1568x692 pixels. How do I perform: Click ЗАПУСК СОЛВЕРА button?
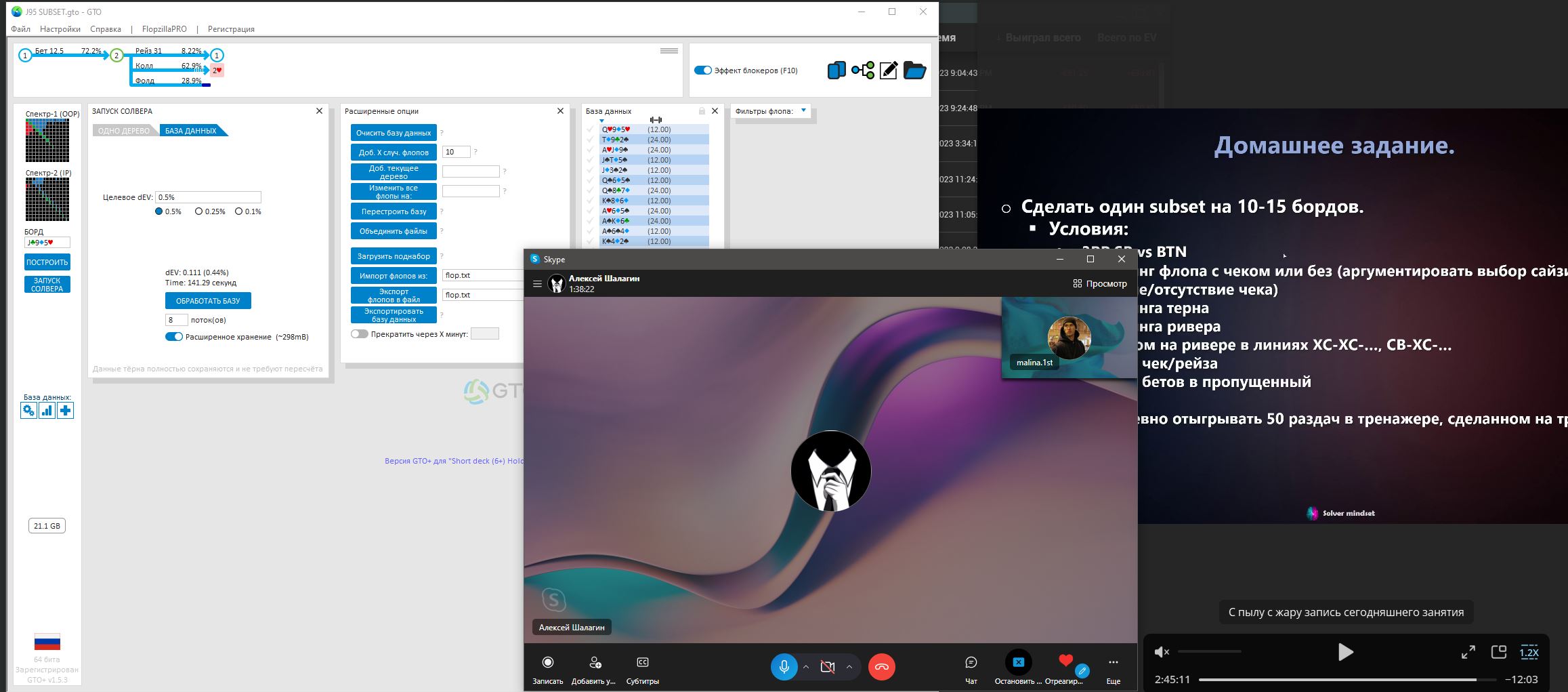pyautogui.click(x=47, y=285)
